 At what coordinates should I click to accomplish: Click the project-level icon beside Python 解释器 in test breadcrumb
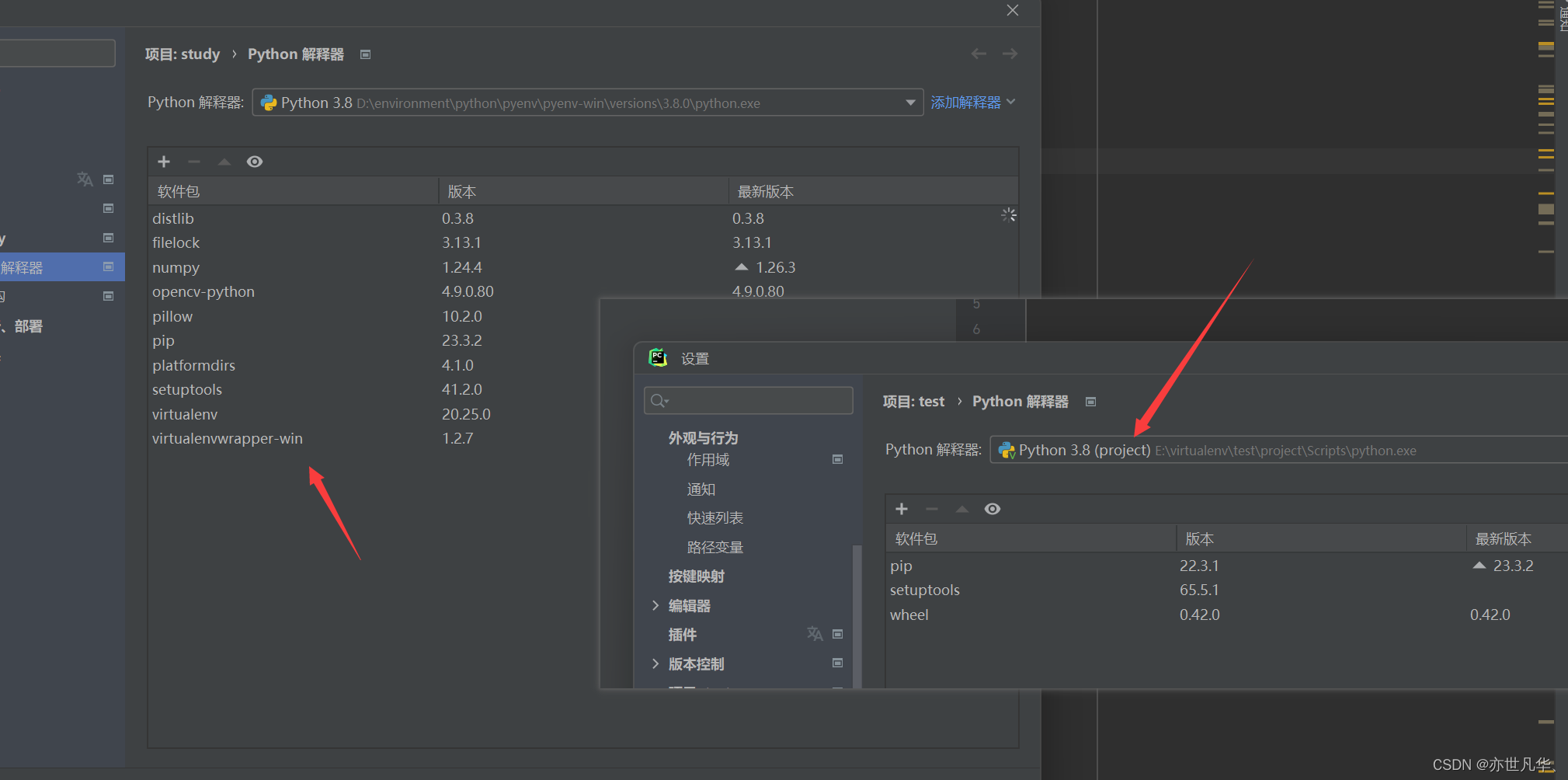click(1091, 402)
